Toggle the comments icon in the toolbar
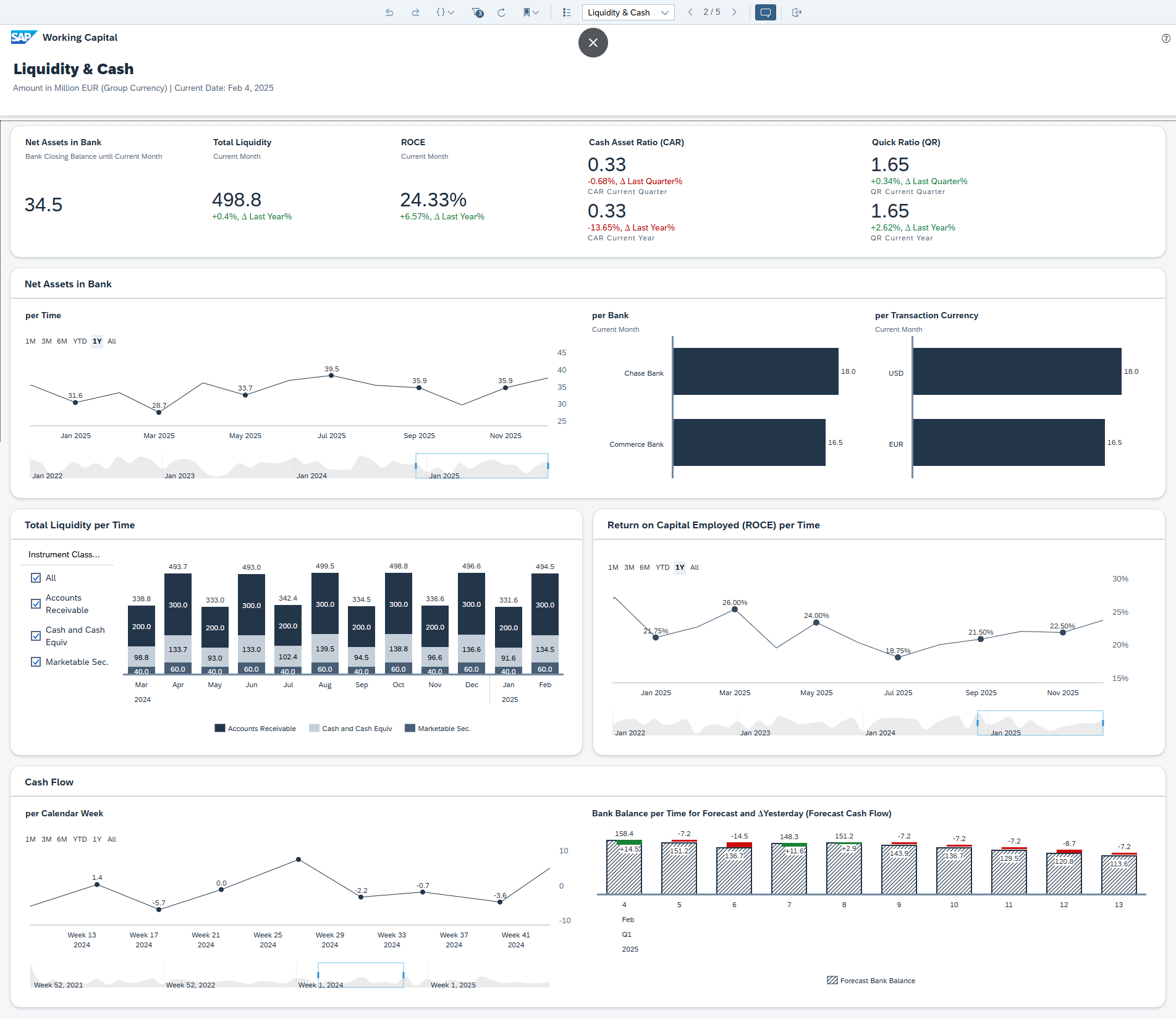1176x1019 pixels. click(x=765, y=12)
